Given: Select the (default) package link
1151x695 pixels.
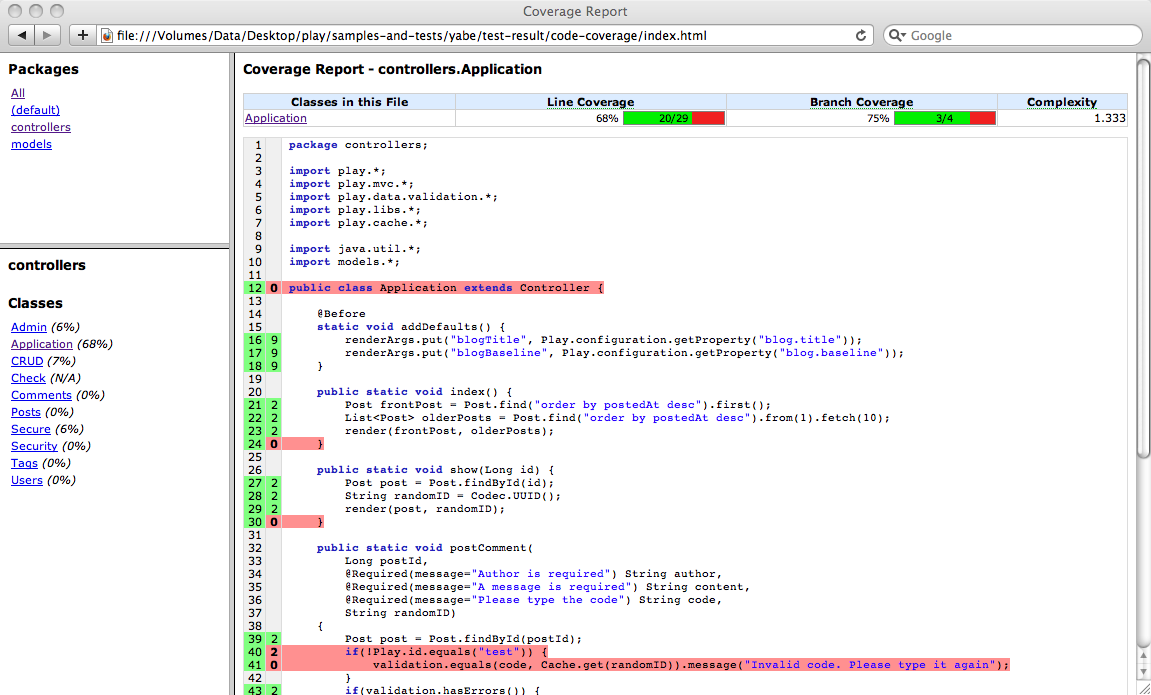Looking at the screenshot, I should [x=35, y=110].
